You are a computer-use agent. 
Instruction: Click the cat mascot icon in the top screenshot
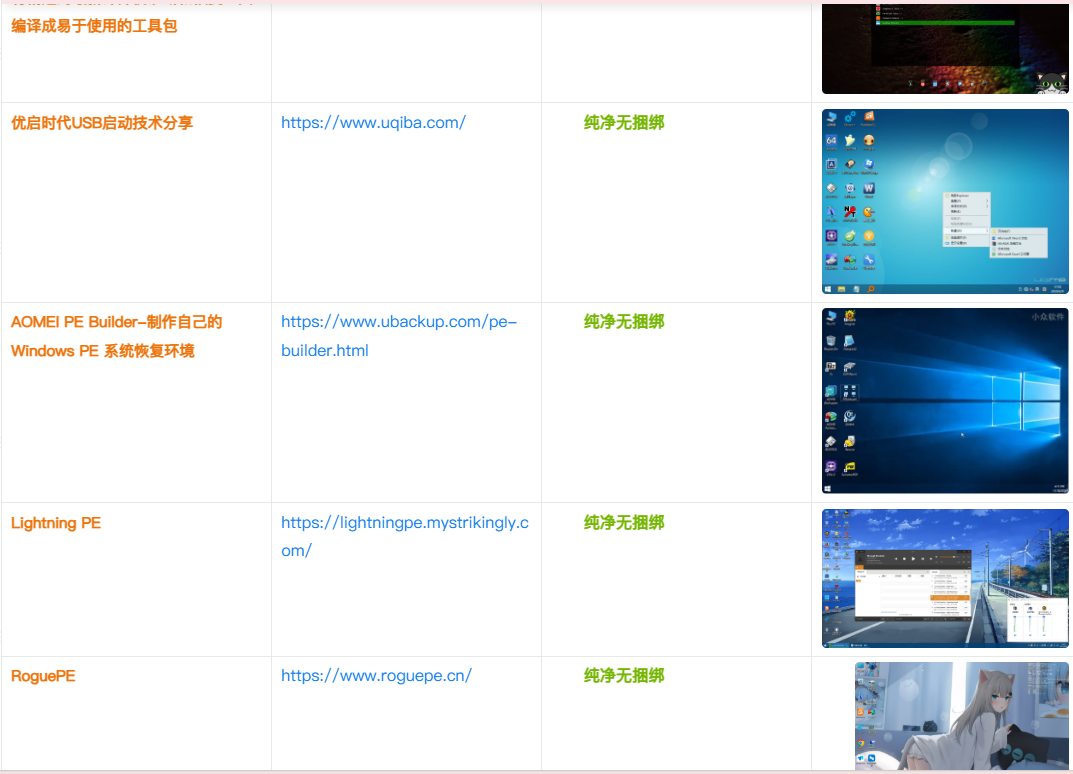[x=1051, y=83]
